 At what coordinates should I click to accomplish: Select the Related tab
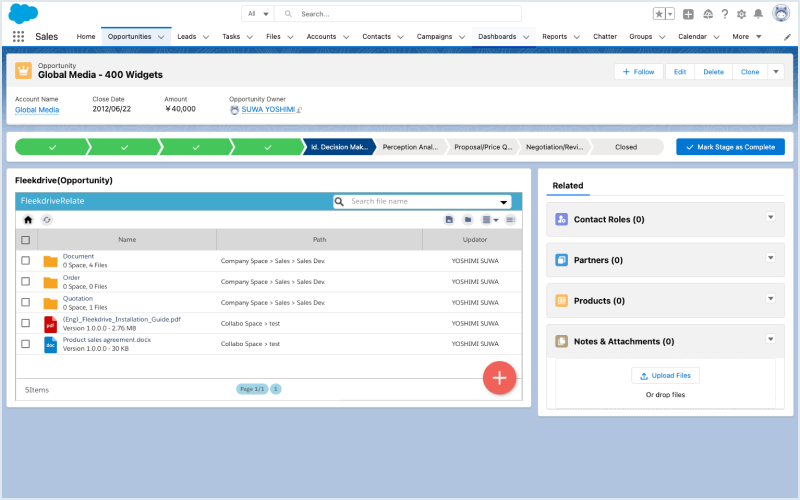(568, 186)
